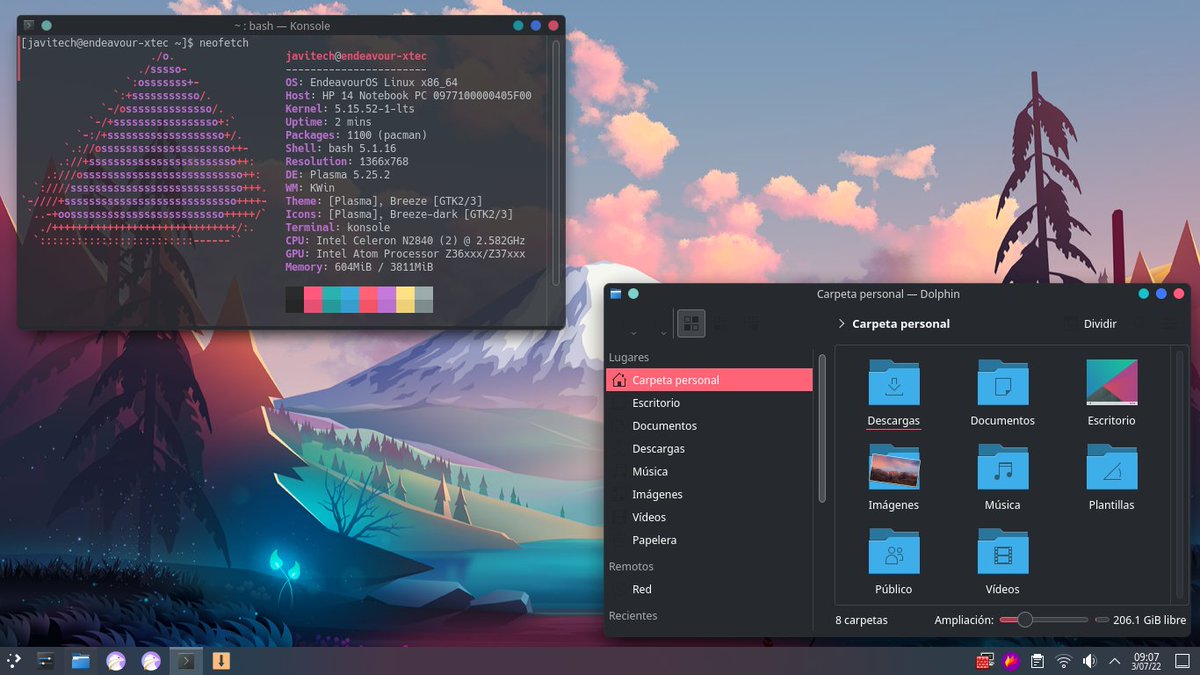Click the 'Memory: 604MiB / 3811MiB' line in Konsole

359,267
